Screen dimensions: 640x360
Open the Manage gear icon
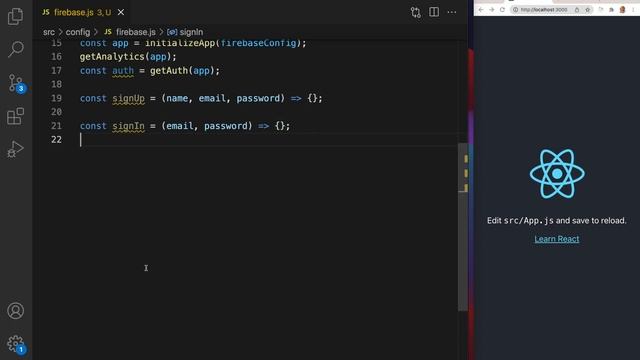tap(16, 344)
